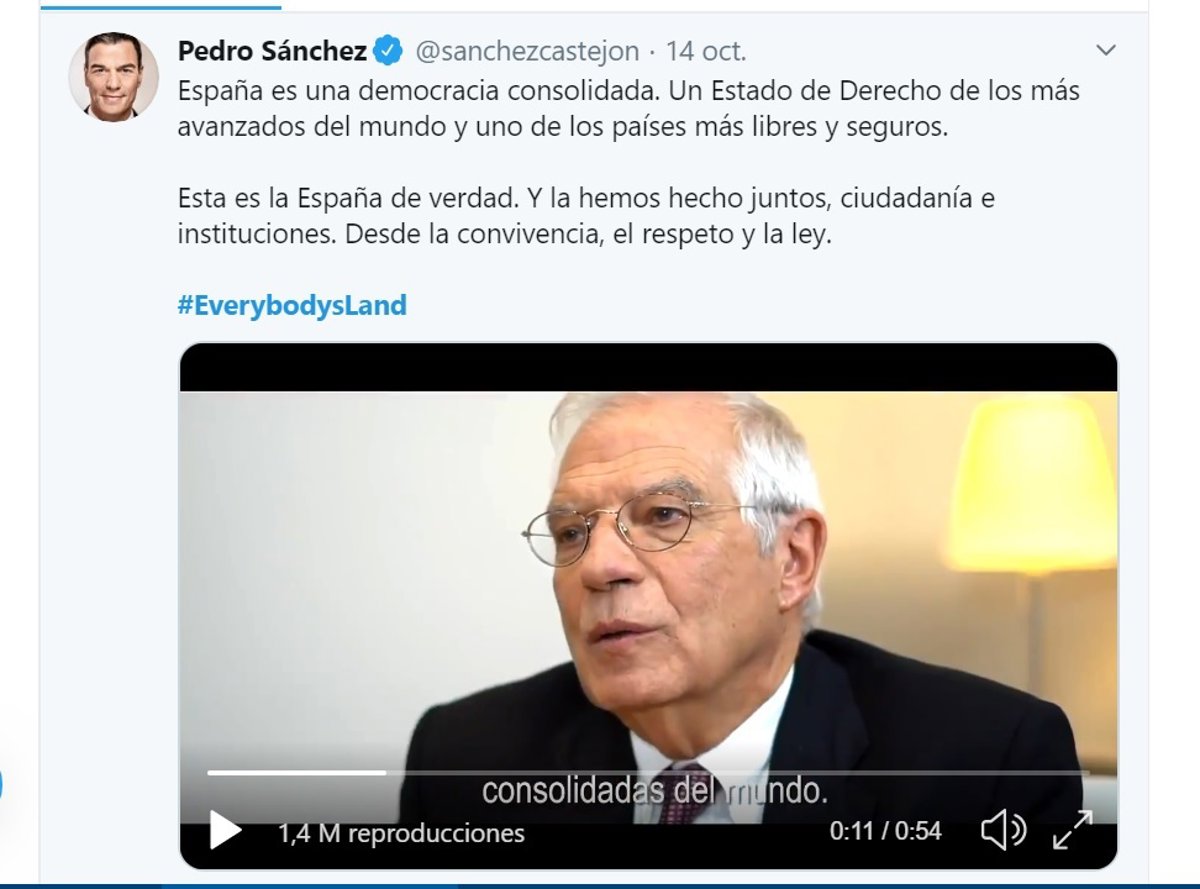
Task: Open the tweet via the 14 oct. date
Action: coord(706,50)
